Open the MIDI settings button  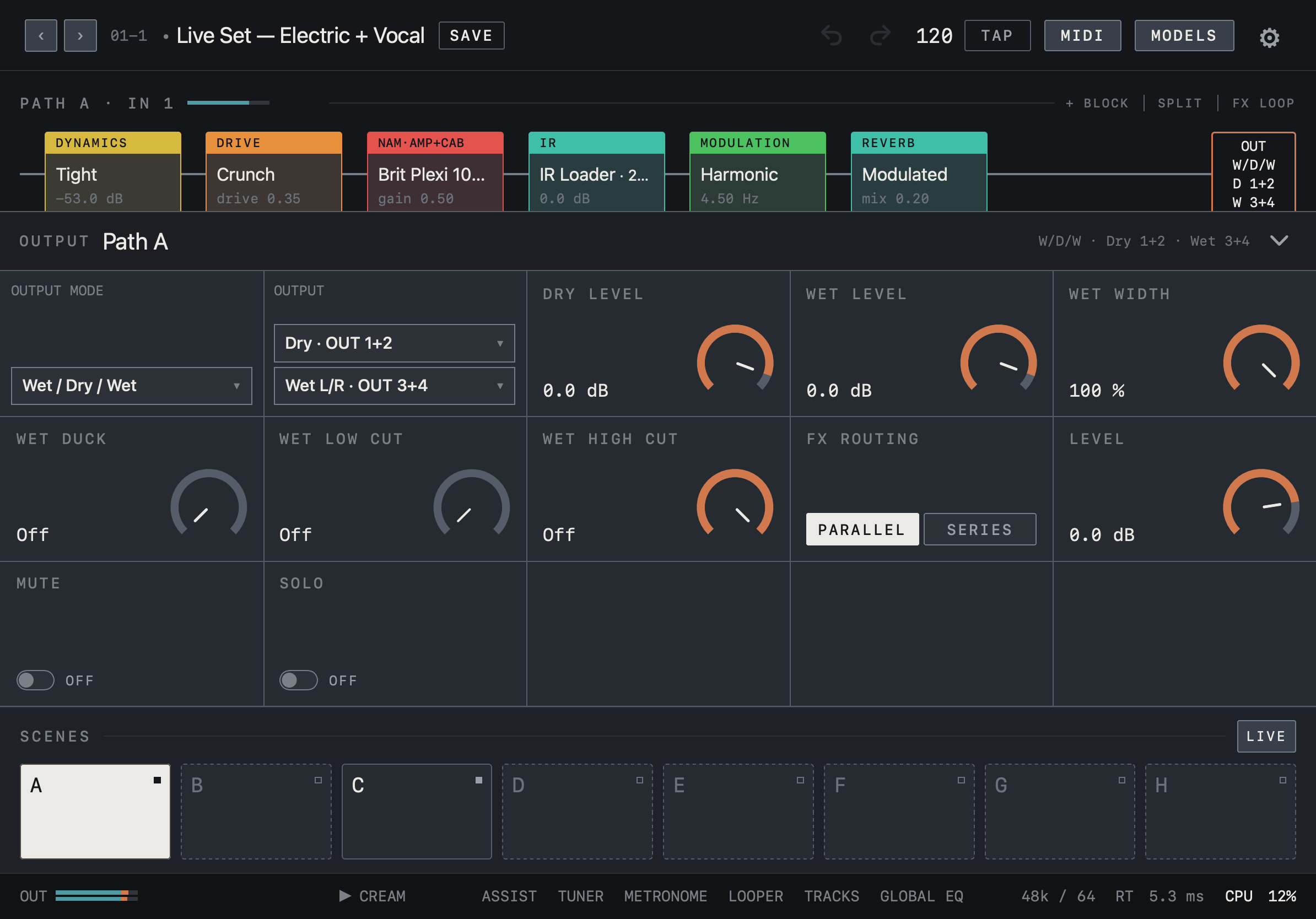1082,35
